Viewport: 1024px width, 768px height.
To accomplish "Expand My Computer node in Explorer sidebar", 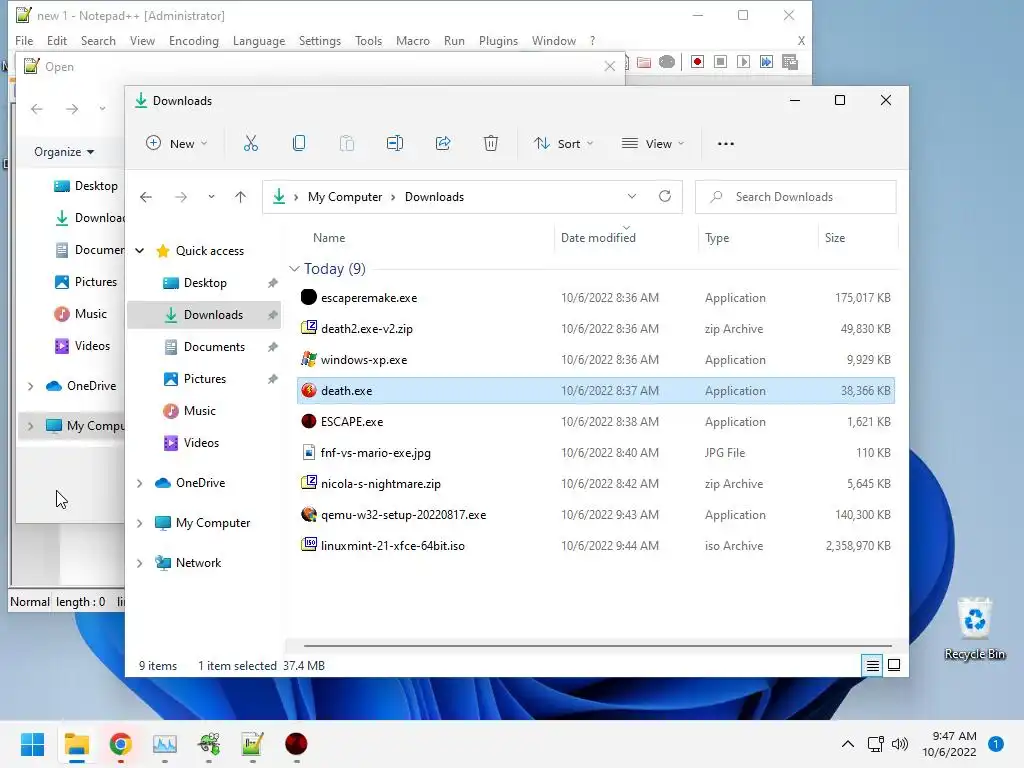I will click(x=140, y=523).
